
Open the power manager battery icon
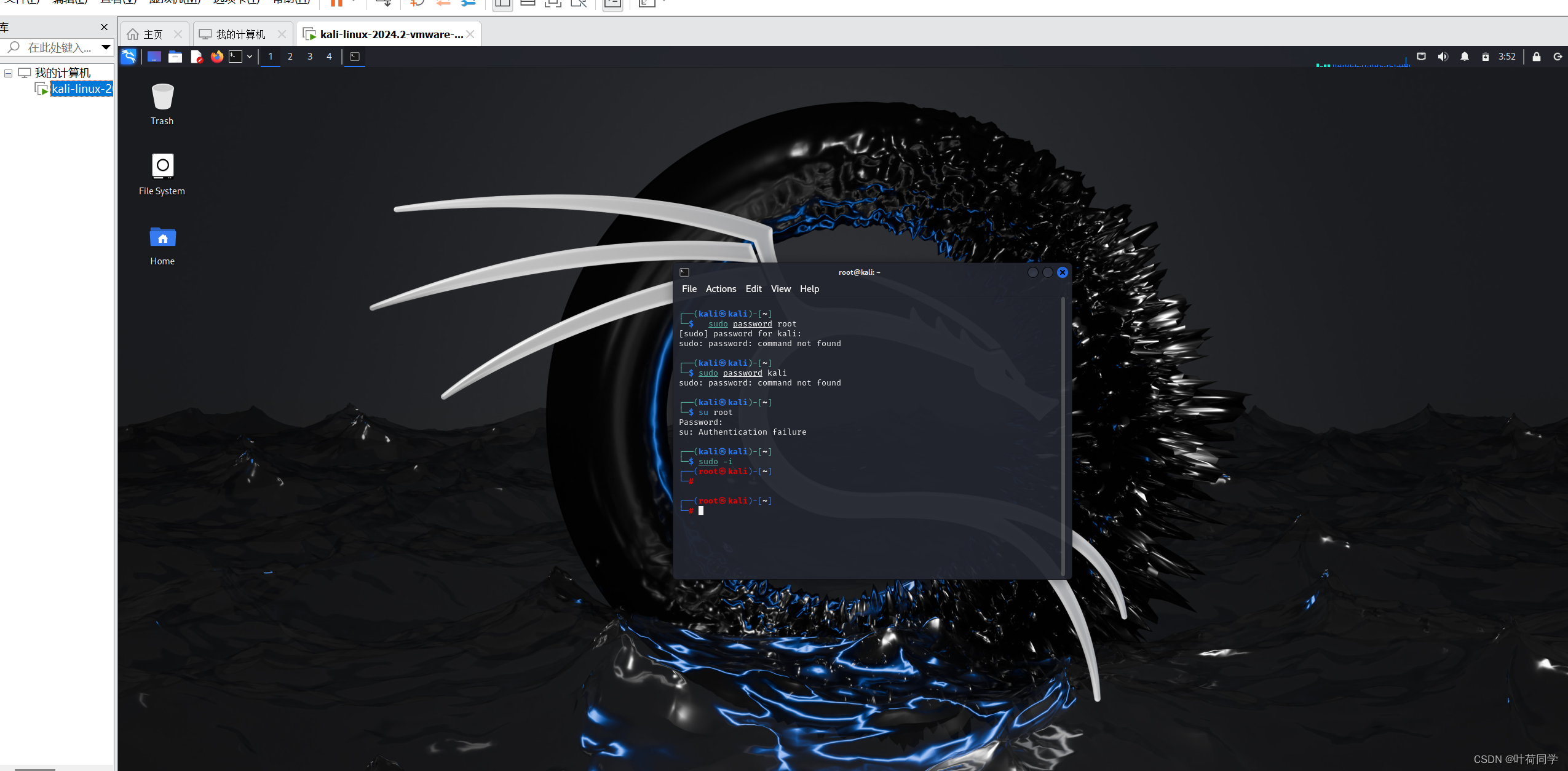tap(1486, 57)
